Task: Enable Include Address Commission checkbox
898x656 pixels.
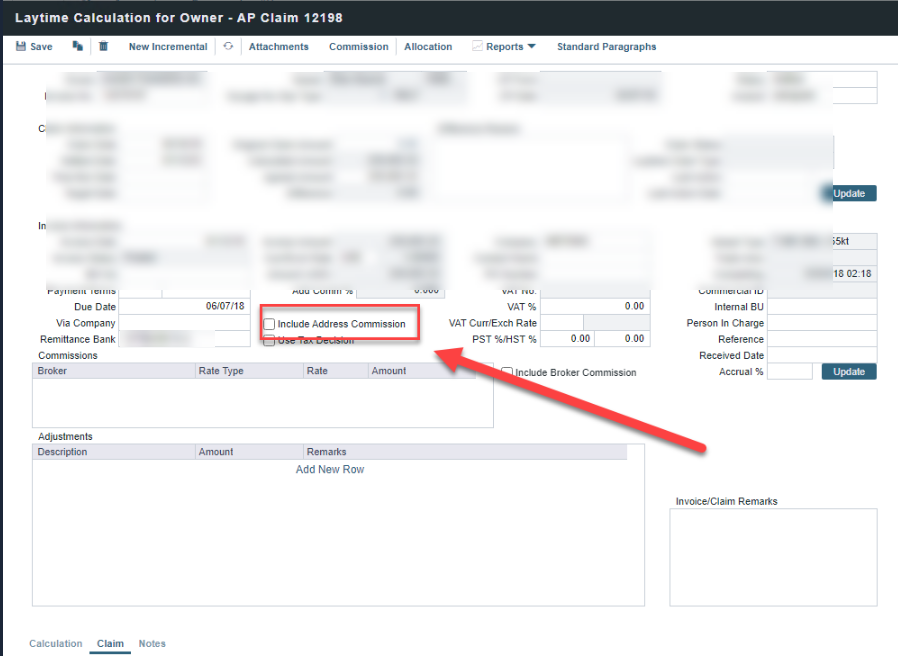Action: pos(269,324)
